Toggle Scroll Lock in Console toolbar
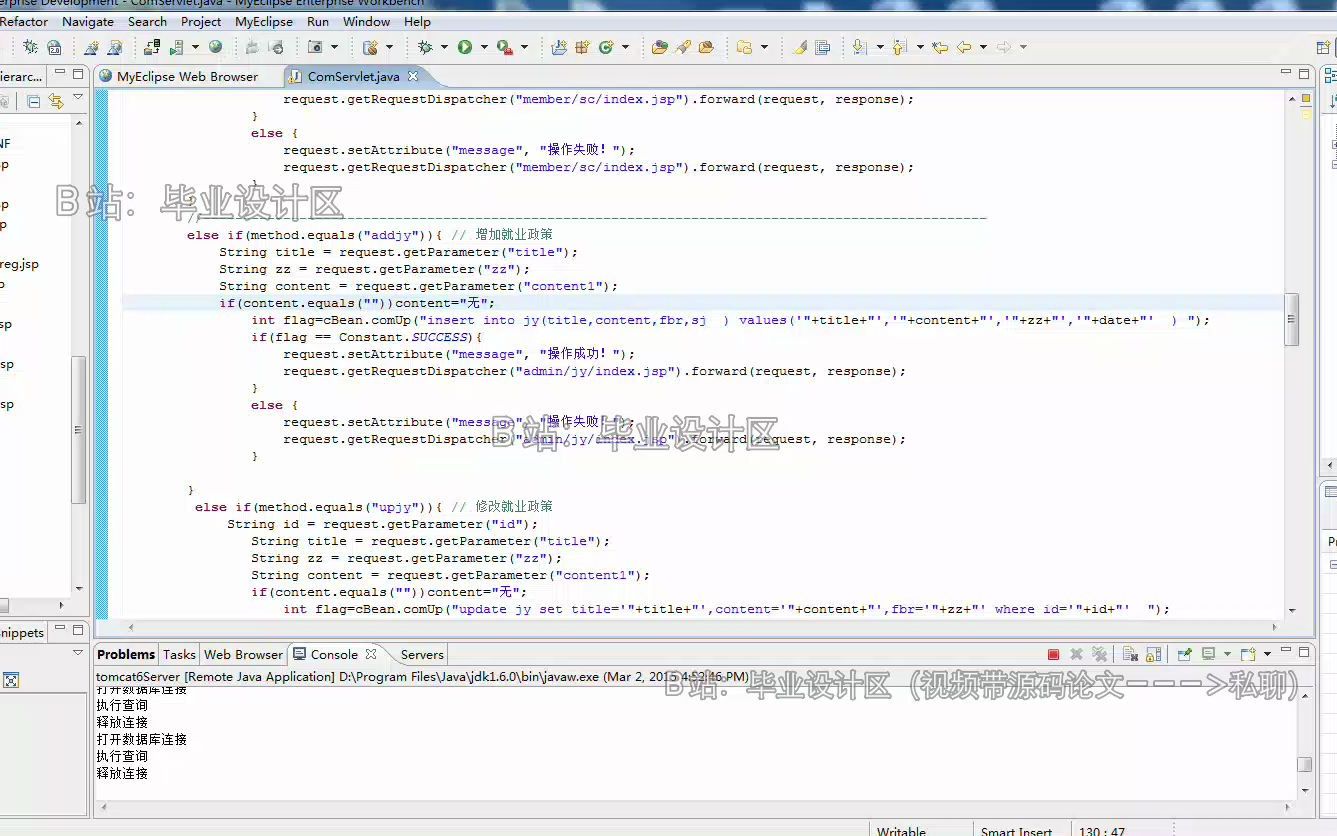Image resolution: width=1337 pixels, height=836 pixels. point(1153,654)
